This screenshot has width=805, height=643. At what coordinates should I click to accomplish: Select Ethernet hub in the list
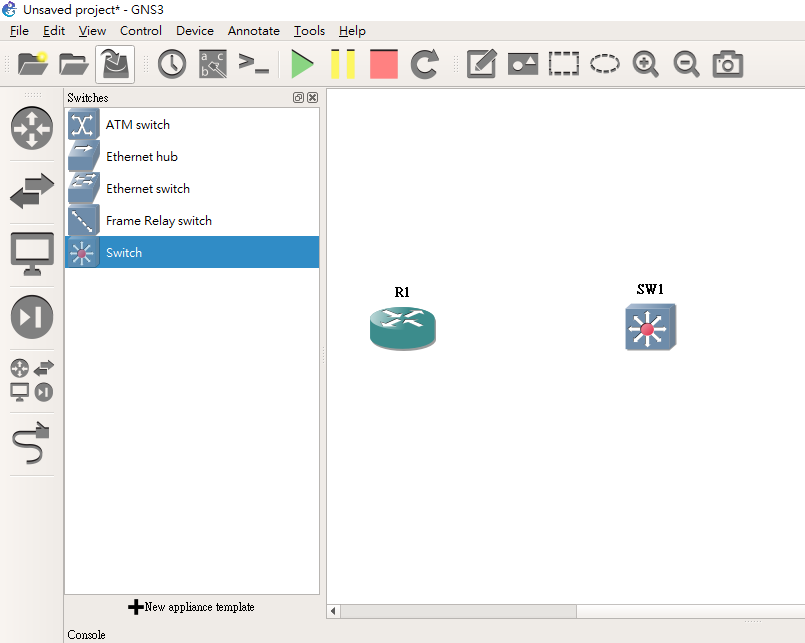point(192,156)
